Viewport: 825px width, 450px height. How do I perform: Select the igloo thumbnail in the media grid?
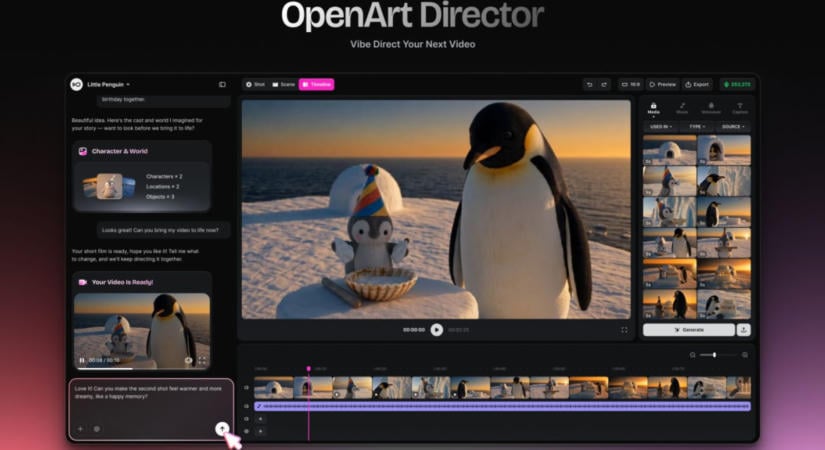coord(669,150)
